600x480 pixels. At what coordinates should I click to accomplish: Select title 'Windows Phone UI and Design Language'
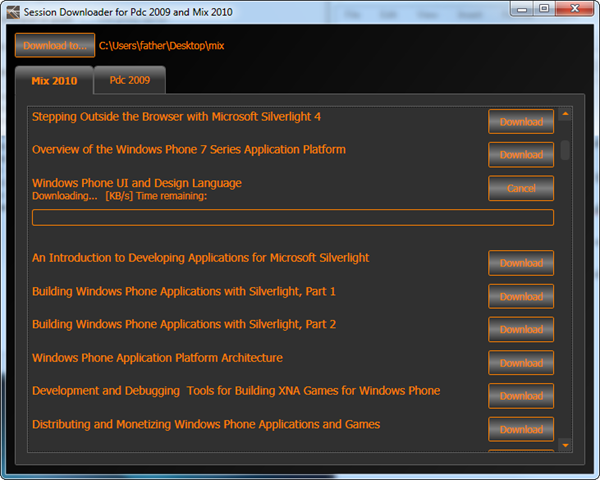coord(137,183)
